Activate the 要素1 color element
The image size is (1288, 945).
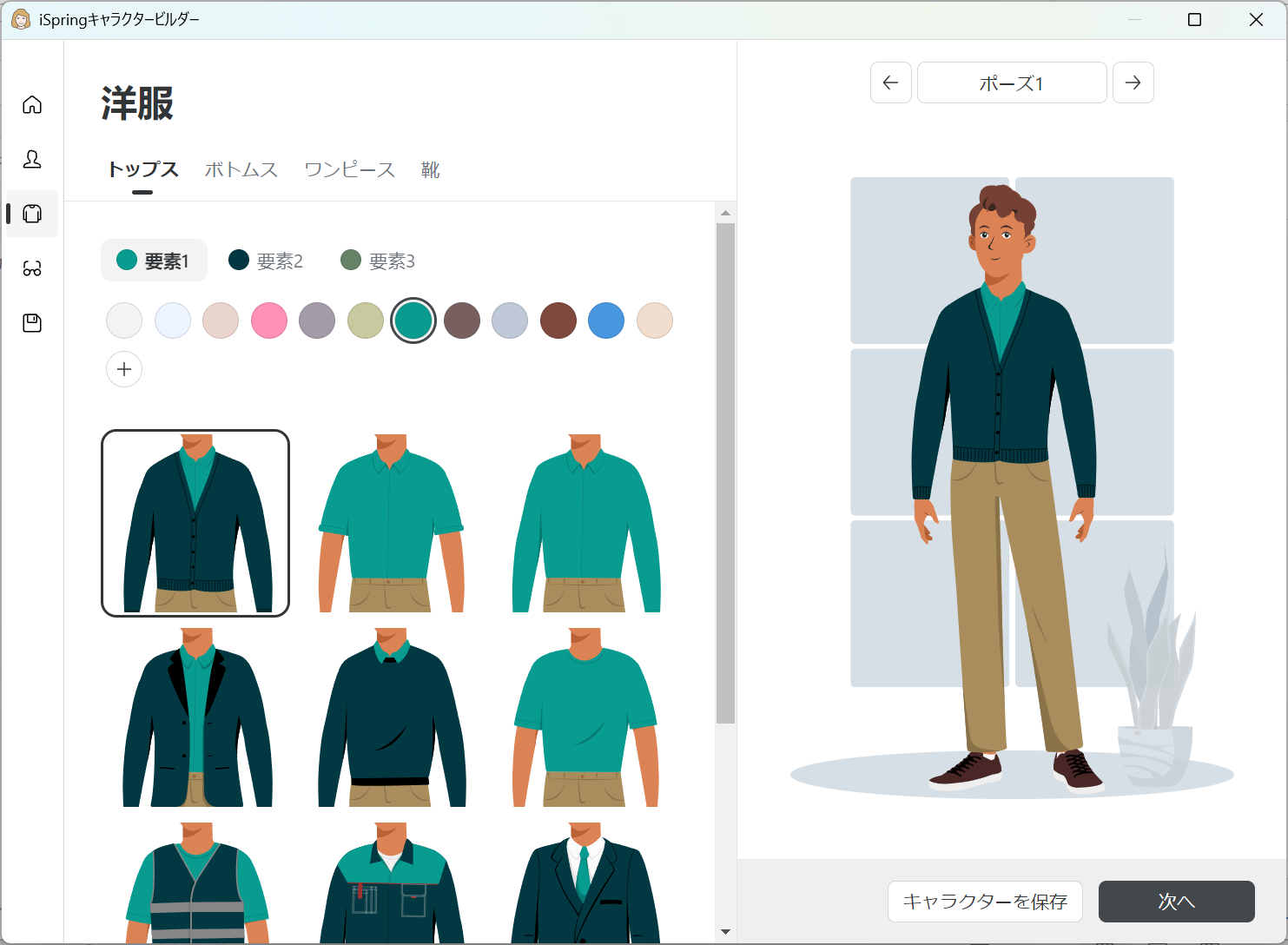click(154, 261)
